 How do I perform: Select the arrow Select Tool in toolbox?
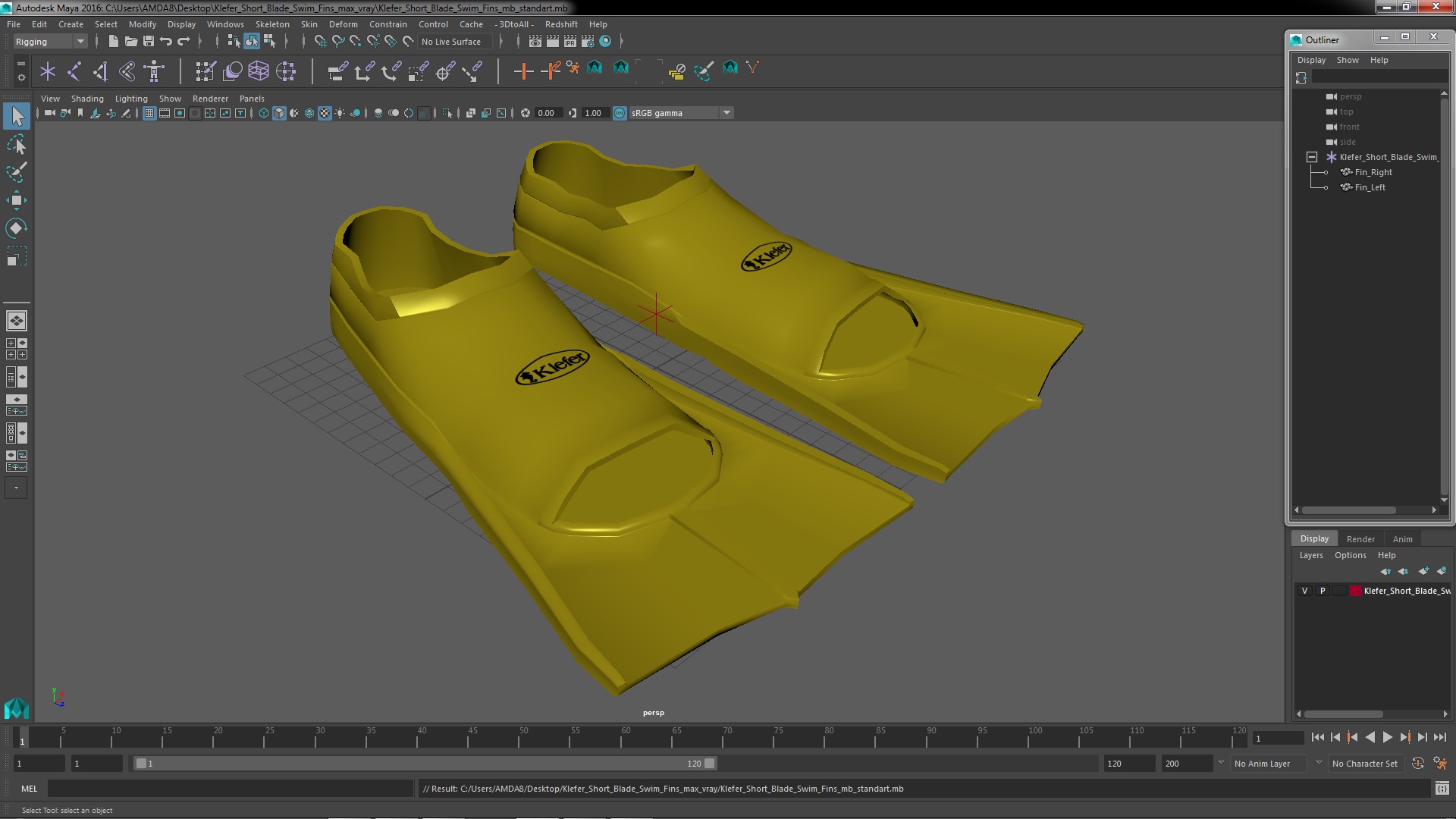click(17, 116)
